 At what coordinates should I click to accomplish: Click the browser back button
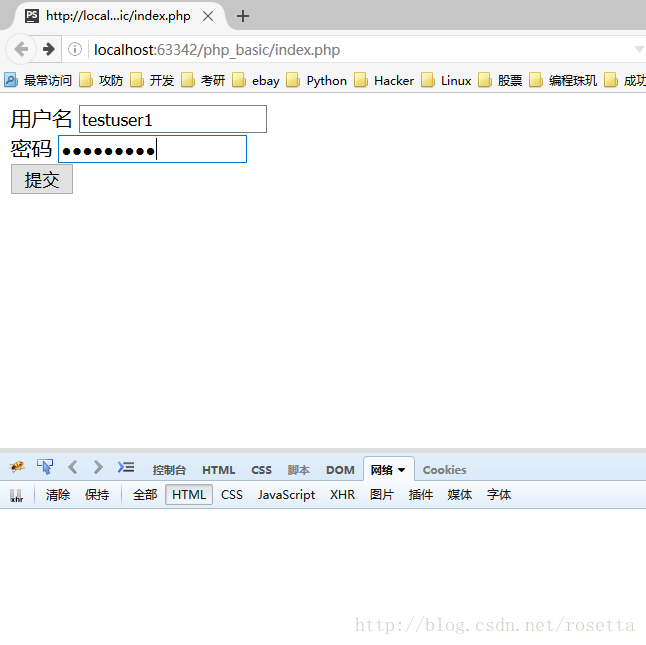(x=21, y=50)
